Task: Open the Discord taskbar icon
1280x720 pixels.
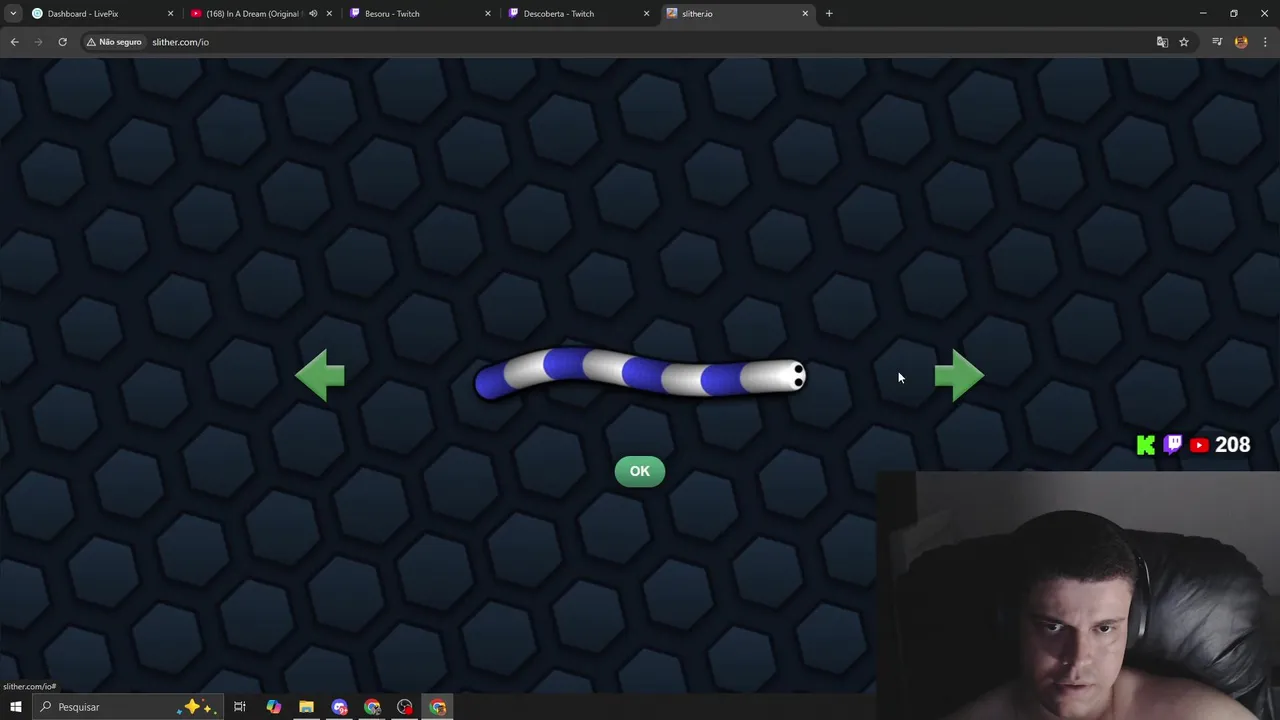Action: pos(339,707)
